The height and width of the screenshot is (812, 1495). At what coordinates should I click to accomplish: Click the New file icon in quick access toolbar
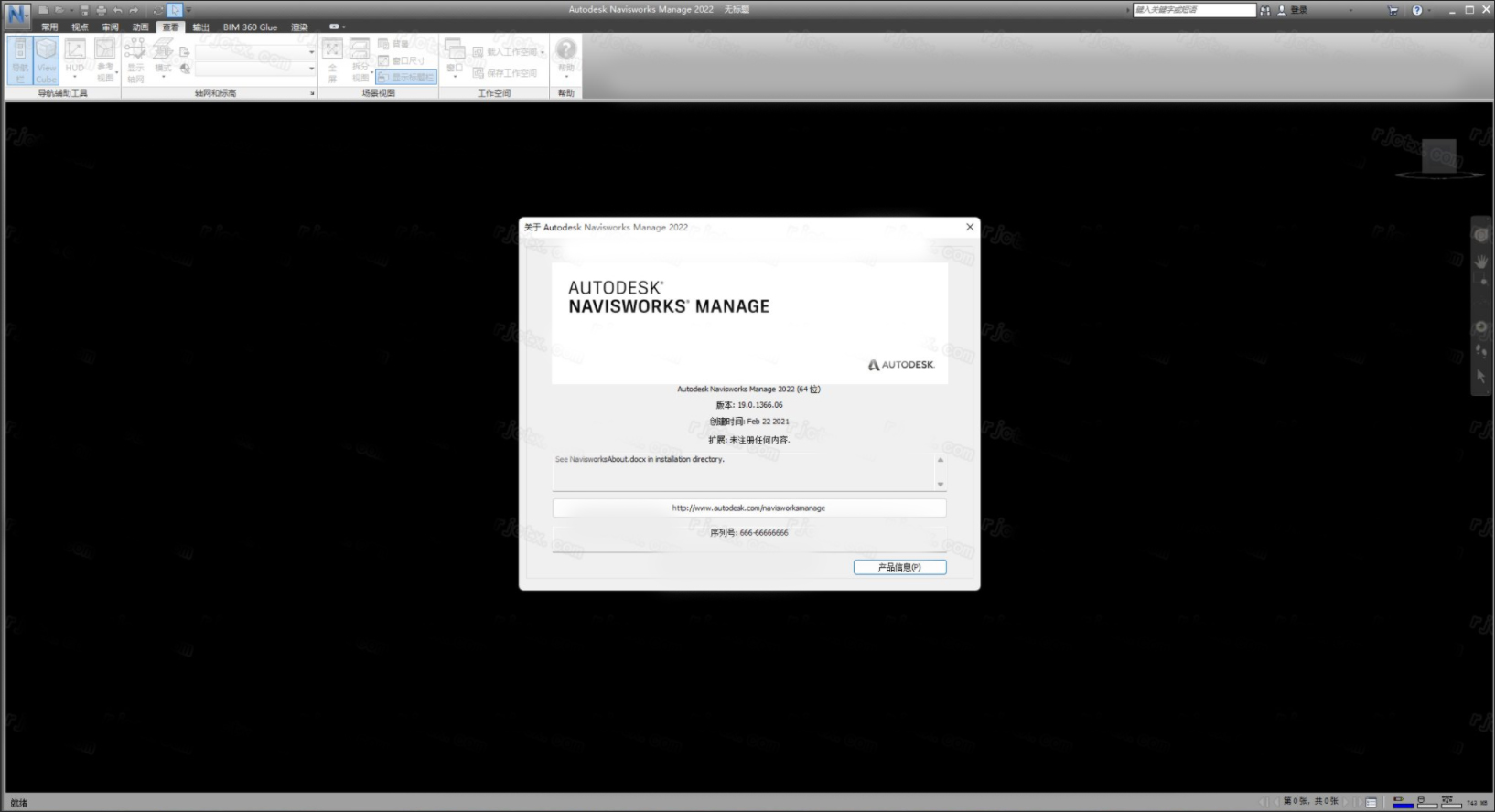click(44, 10)
